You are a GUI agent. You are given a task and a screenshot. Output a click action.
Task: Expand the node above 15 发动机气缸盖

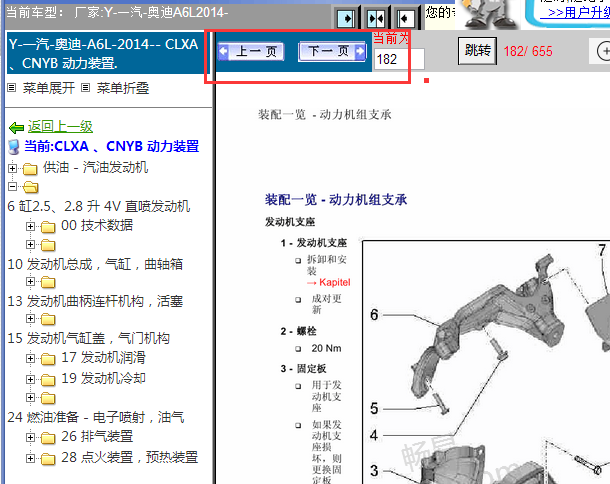click(30, 318)
